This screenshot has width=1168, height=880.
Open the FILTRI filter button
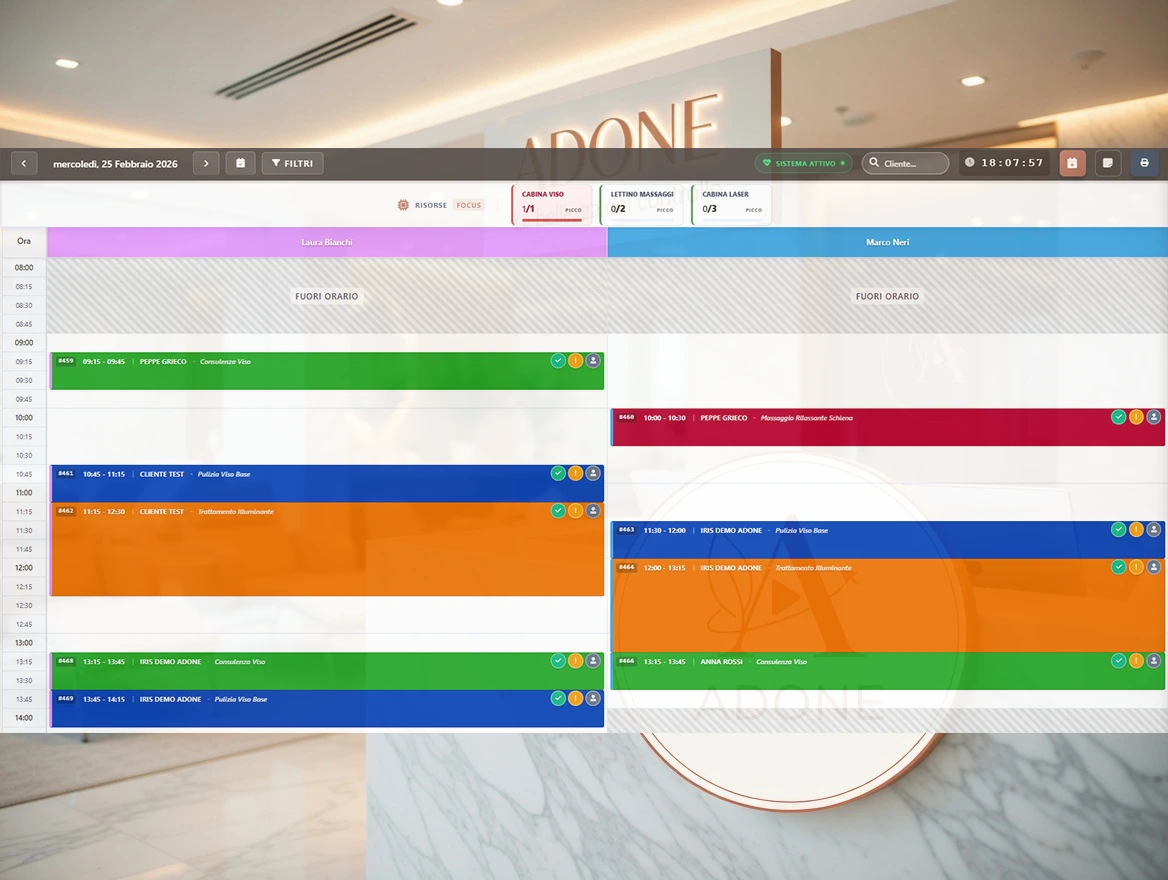coord(292,163)
